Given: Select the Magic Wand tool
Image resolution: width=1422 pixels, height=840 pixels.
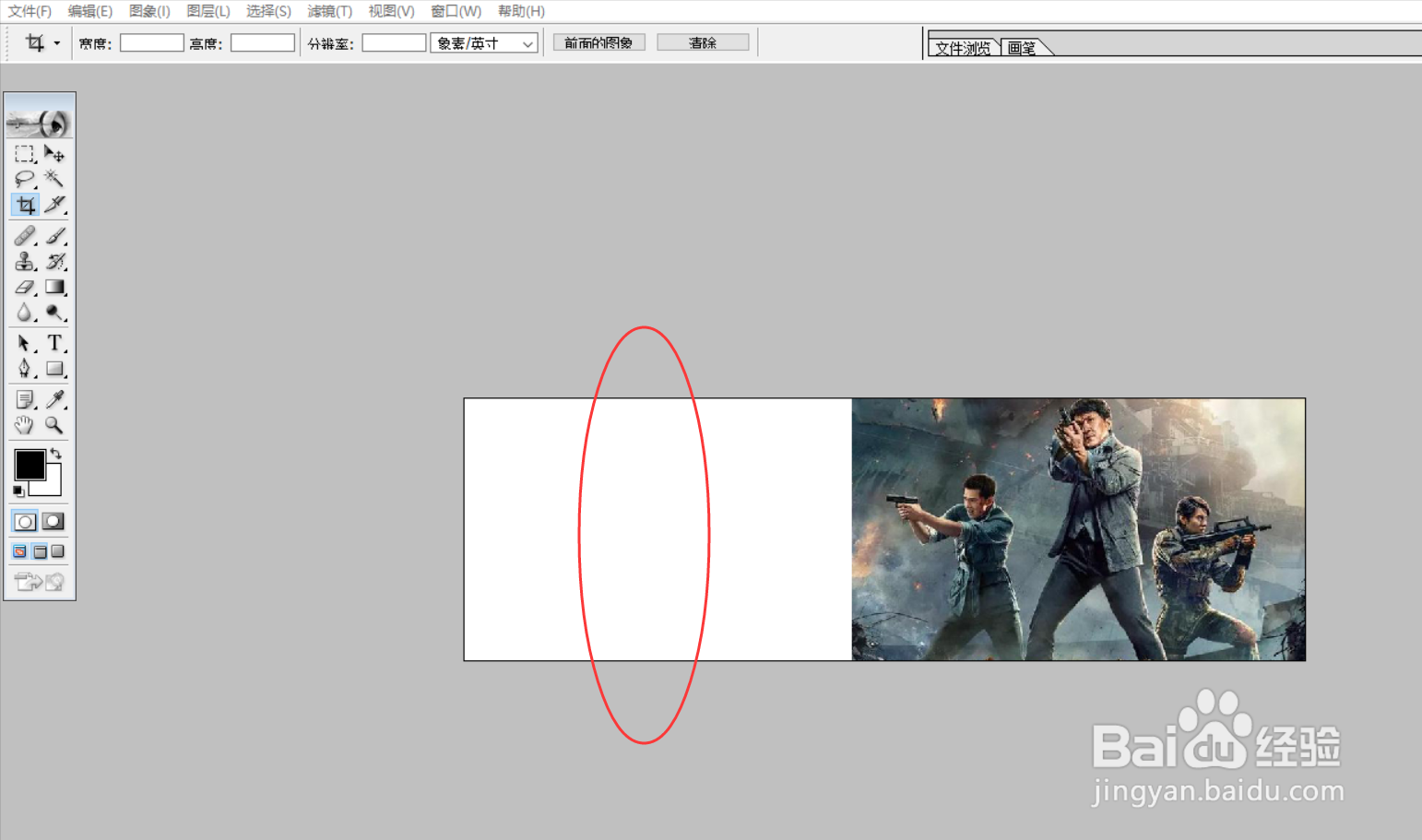Looking at the screenshot, I should pos(54,179).
